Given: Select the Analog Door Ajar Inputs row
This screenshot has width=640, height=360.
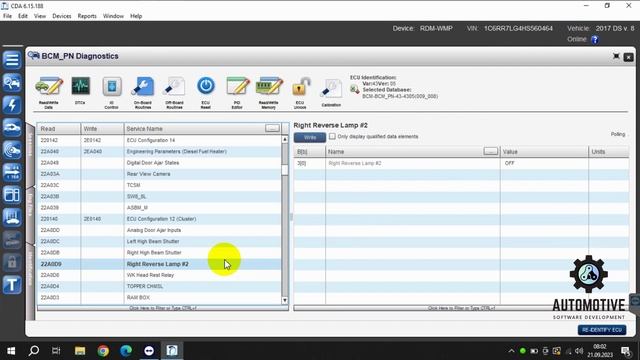Looking at the screenshot, I should [159, 230].
